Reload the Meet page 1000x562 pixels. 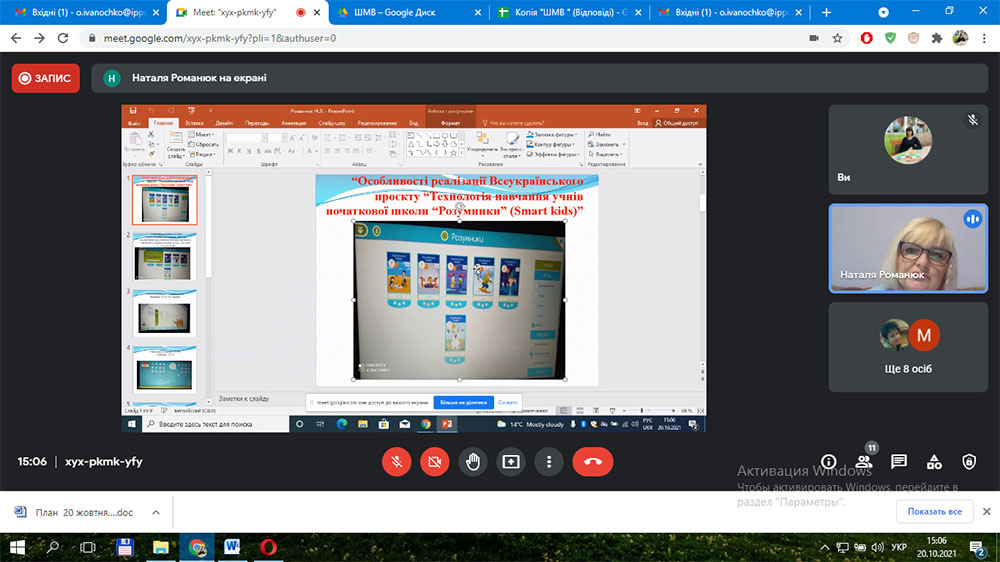(x=63, y=38)
